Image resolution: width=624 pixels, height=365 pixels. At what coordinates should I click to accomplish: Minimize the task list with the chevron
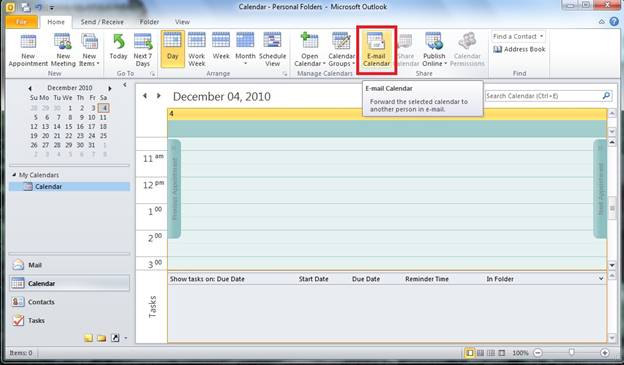(x=601, y=279)
